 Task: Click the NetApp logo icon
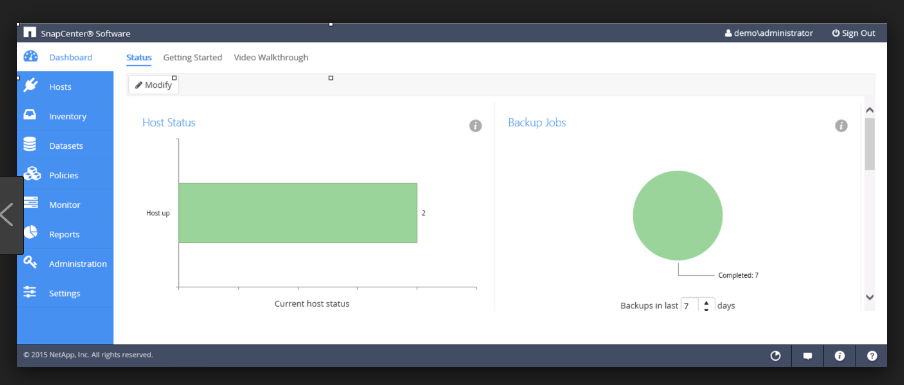point(29,33)
